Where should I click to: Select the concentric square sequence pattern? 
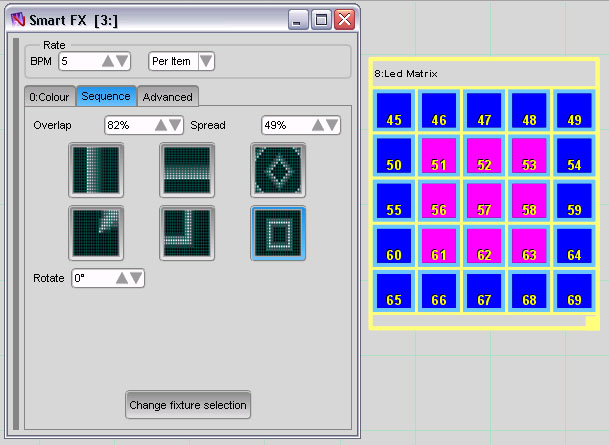click(x=278, y=233)
